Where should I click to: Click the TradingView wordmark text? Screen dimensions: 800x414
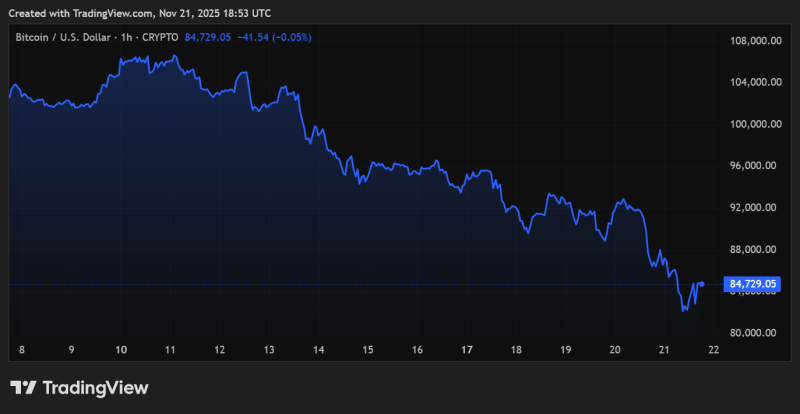point(95,388)
